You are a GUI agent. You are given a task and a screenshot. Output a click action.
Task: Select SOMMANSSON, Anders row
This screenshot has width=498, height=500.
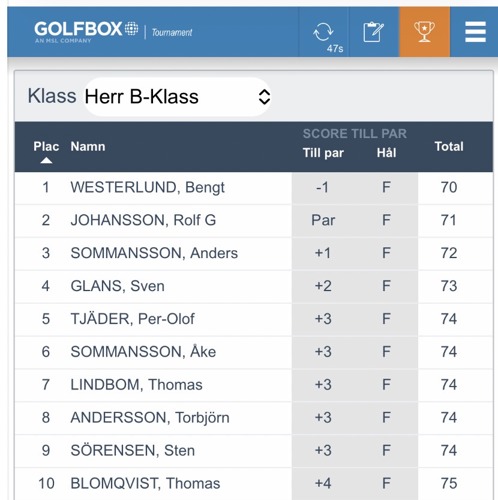tap(254, 253)
